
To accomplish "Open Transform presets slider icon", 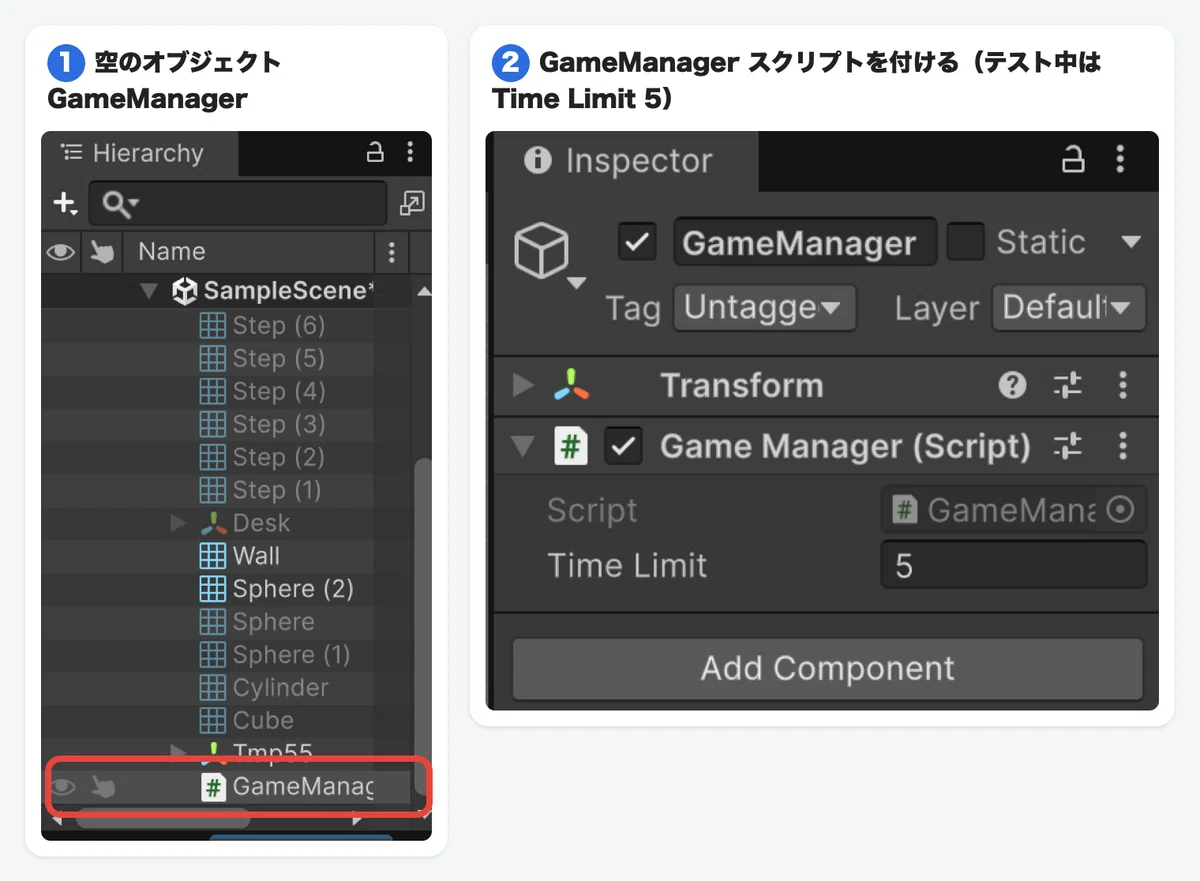I will pos(1068,385).
